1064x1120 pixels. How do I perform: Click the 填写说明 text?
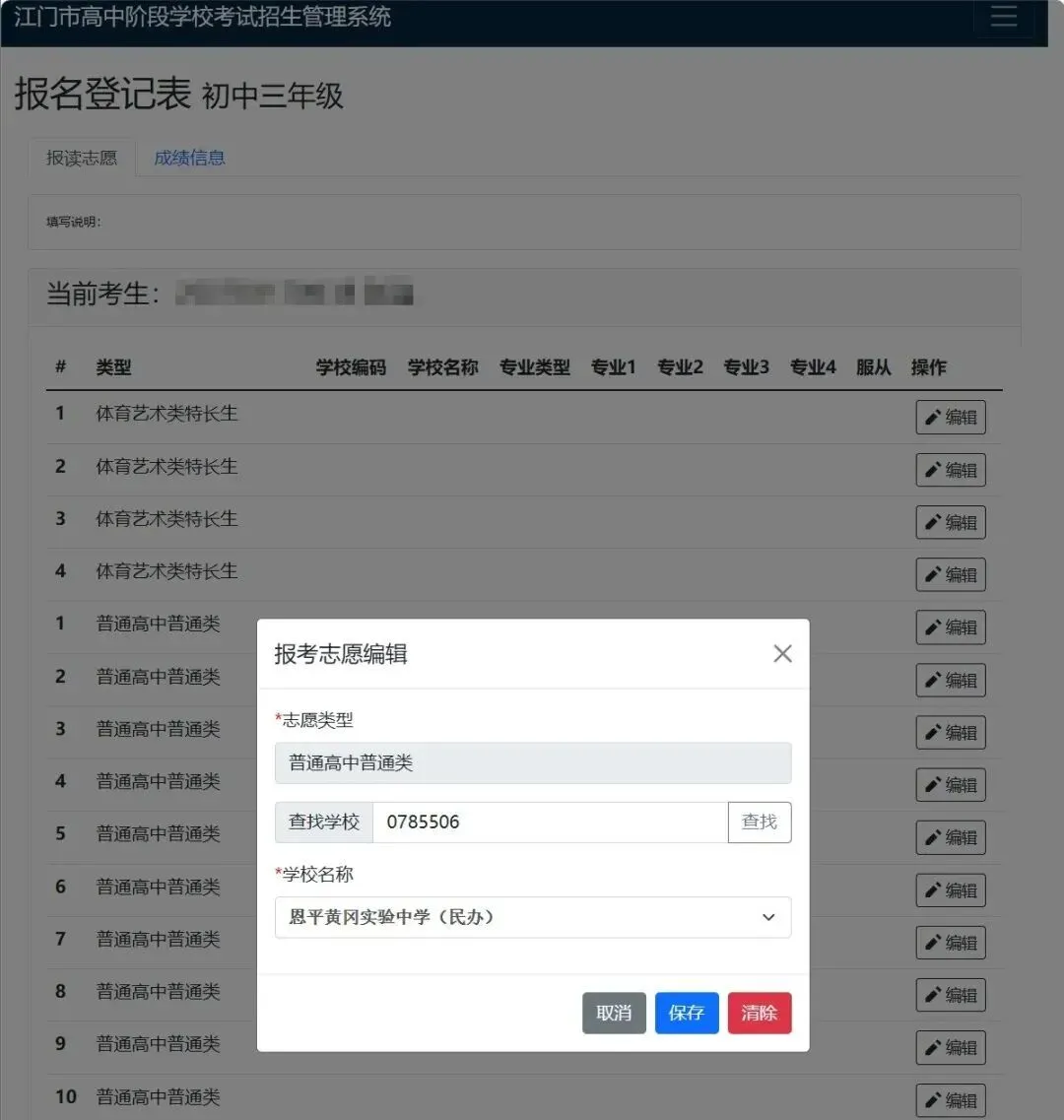pos(74,223)
